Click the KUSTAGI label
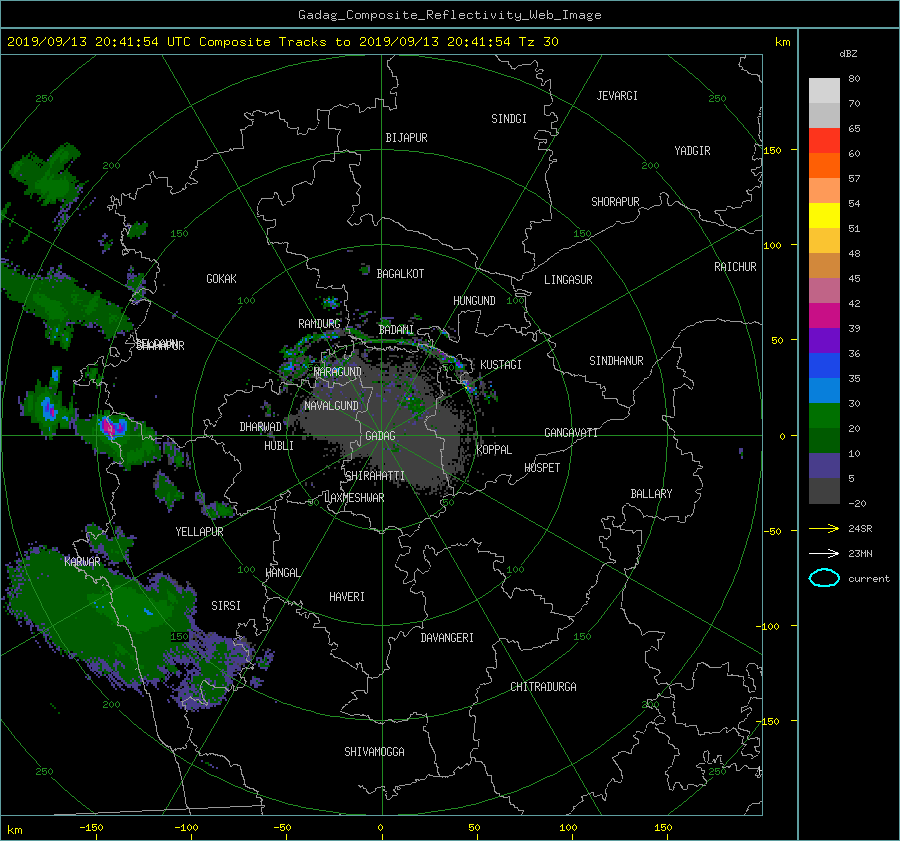The height and width of the screenshot is (841, 900). click(501, 365)
